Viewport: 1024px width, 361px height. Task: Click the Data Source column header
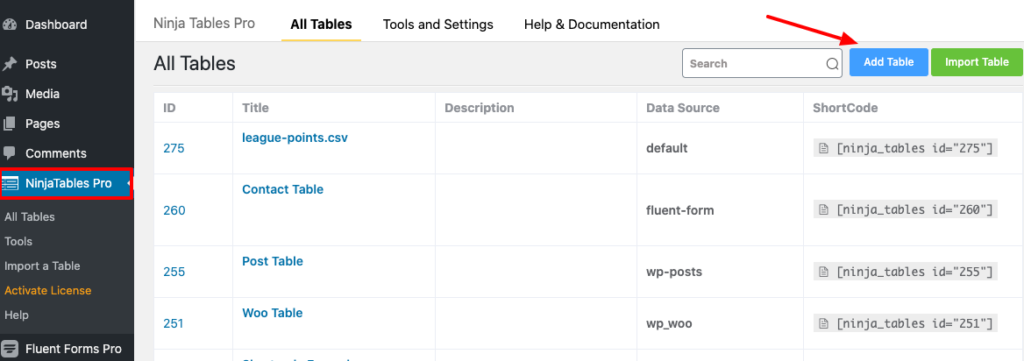[682, 108]
